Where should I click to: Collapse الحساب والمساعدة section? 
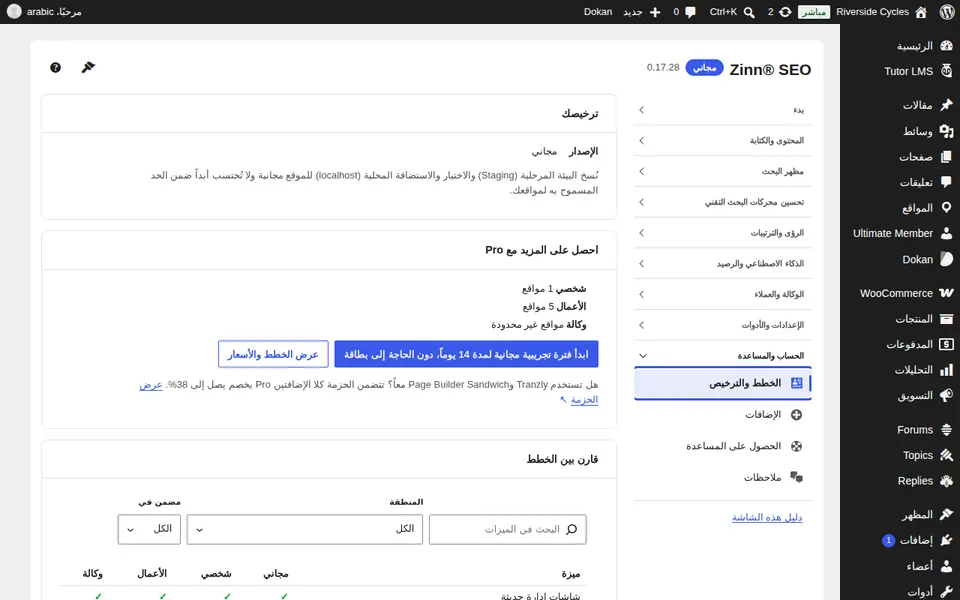[723, 356]
